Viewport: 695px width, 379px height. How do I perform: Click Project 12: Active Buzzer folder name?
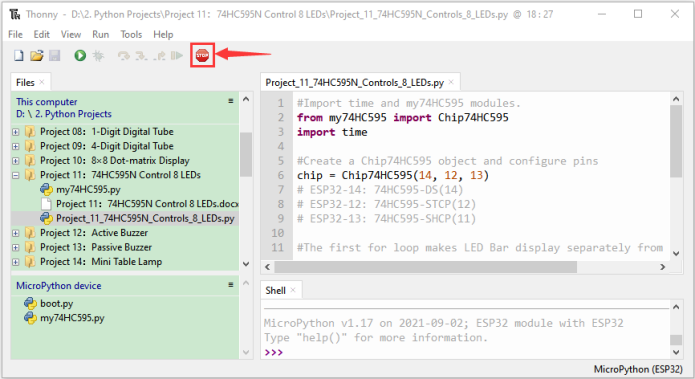click(94, 233)
